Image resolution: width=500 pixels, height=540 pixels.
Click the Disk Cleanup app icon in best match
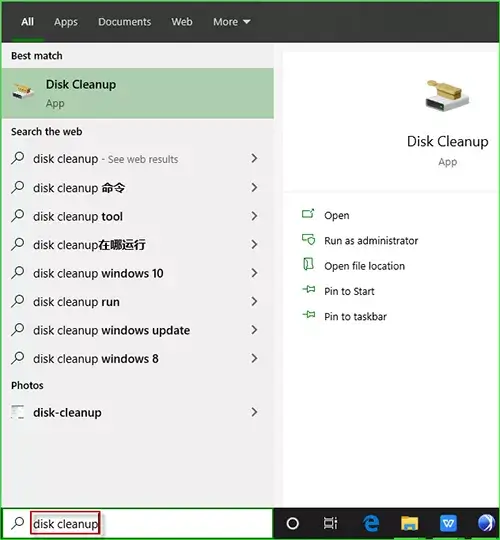click(x=23, y=92)
